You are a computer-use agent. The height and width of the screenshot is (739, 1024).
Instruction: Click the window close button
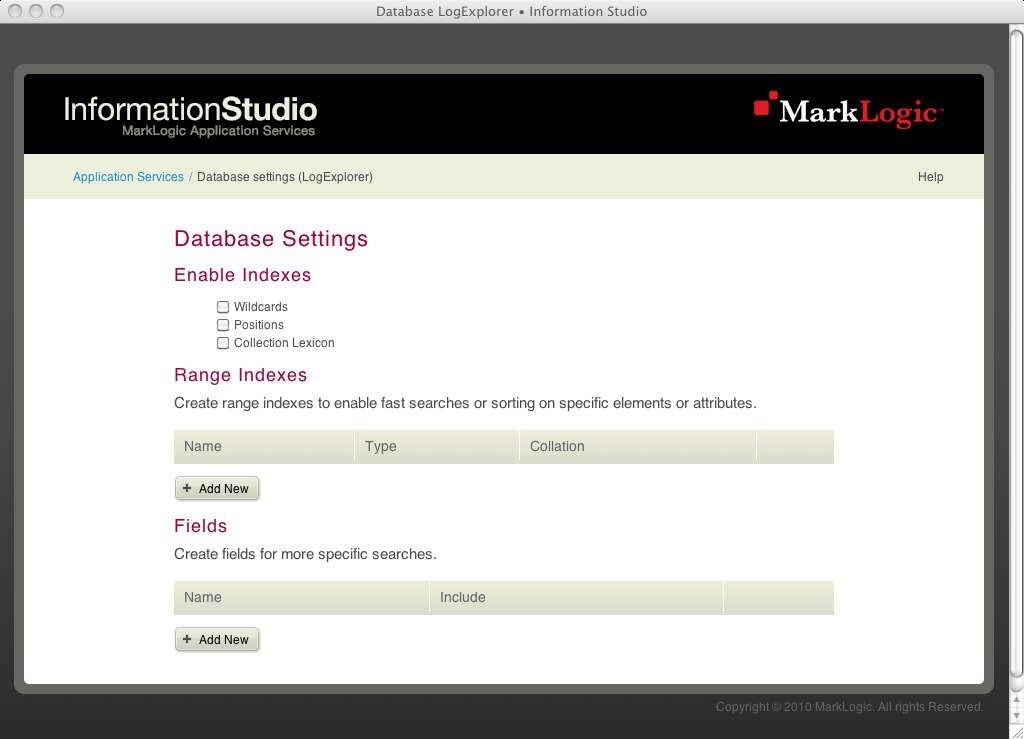(15, 11)
